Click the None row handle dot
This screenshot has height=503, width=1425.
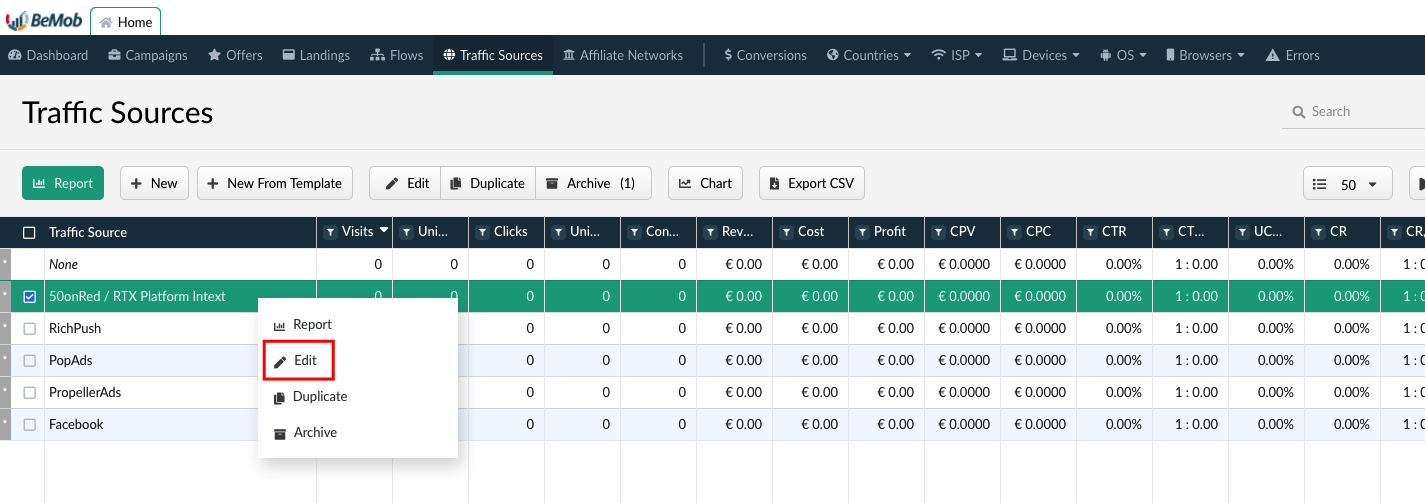tap(4, 264)
